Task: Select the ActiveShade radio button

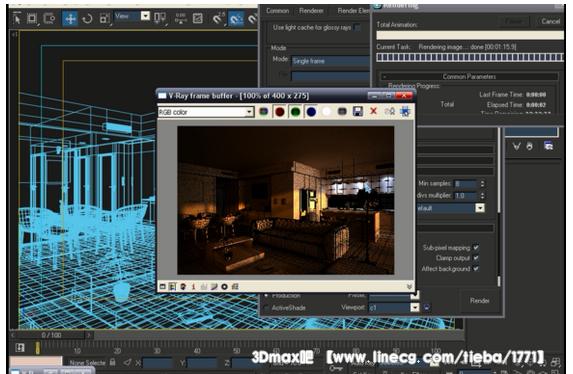Action: click(266, 307)
